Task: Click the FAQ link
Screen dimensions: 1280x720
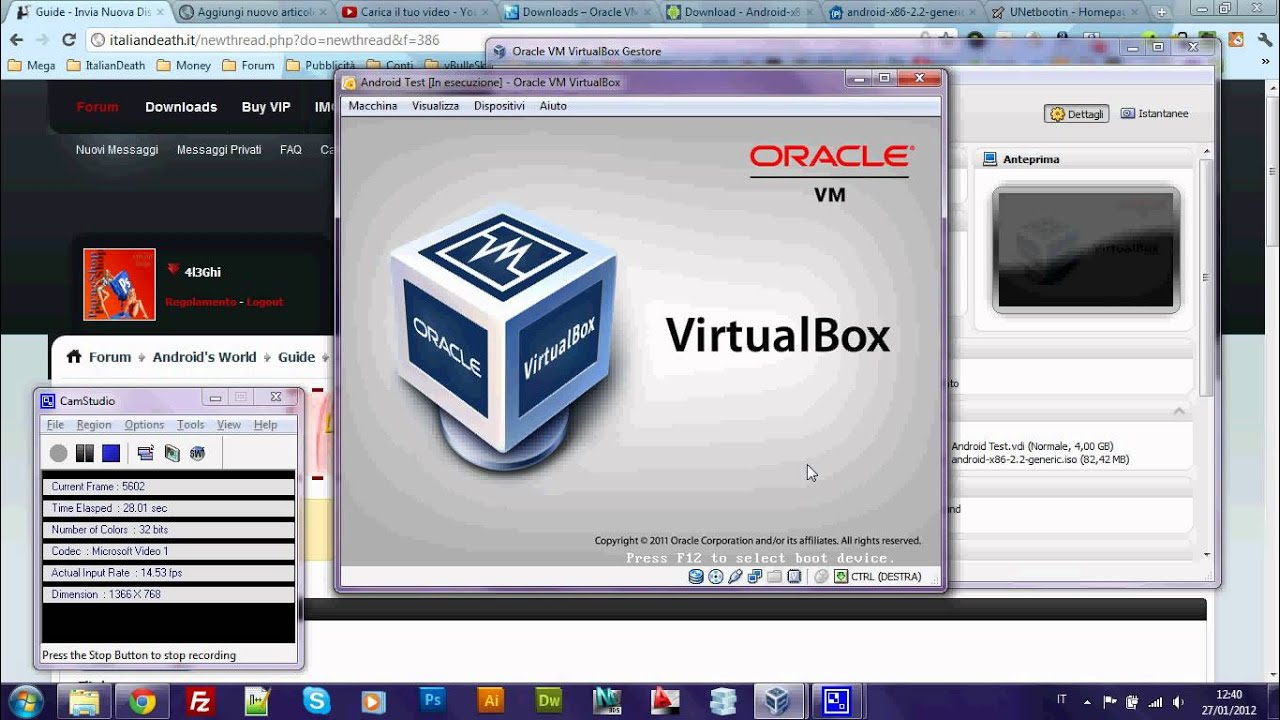Action: (291, 150)
